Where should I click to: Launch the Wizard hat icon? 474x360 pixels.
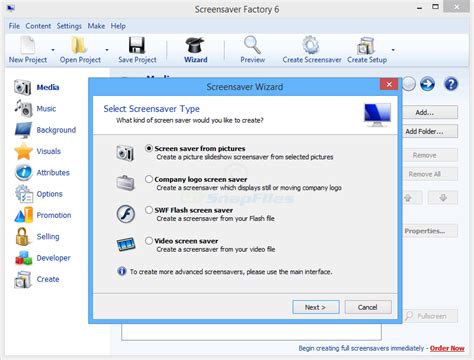point(195,45)
